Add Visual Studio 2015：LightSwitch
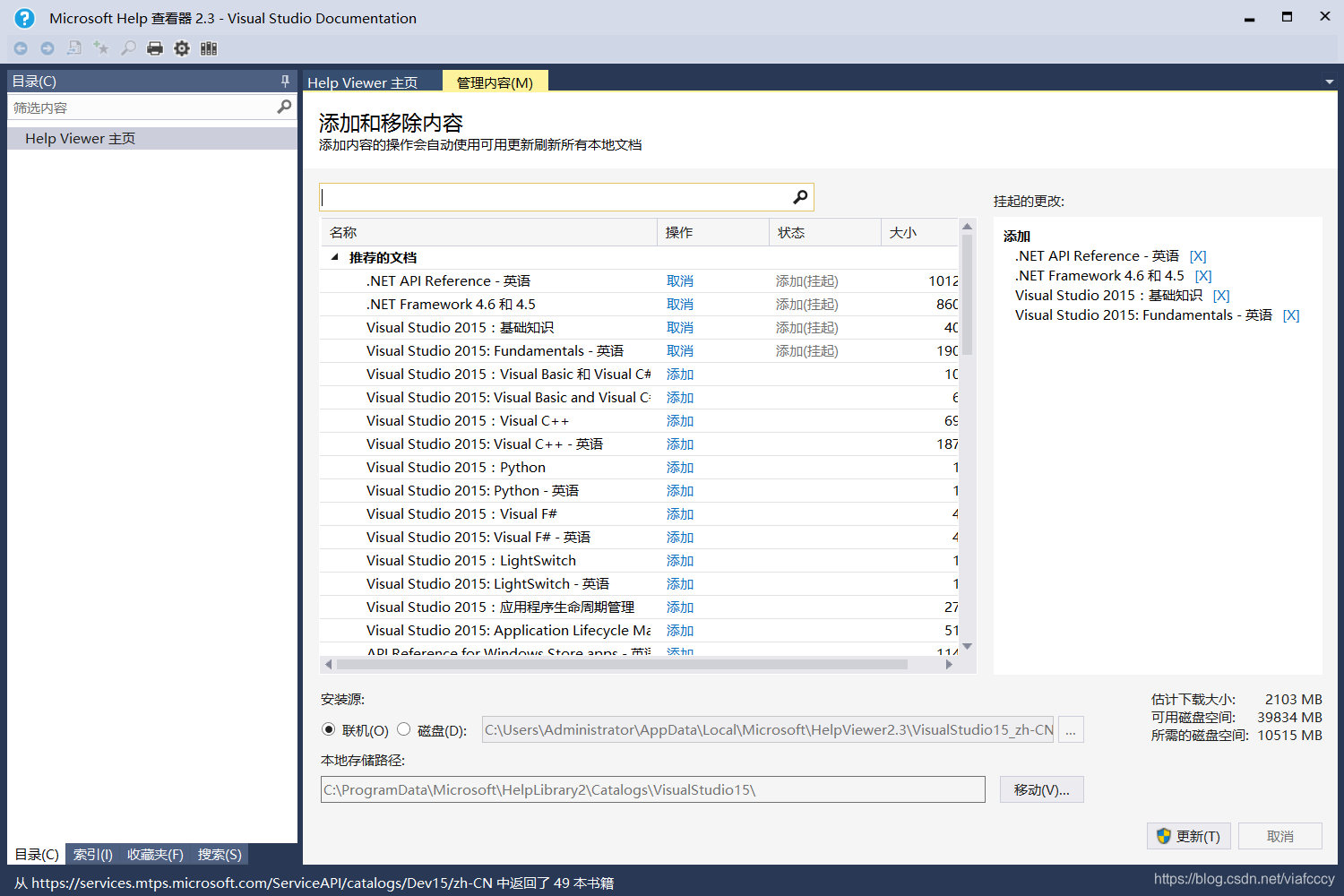Screen dimensions: 1344x896 click(x=680, y=561)
